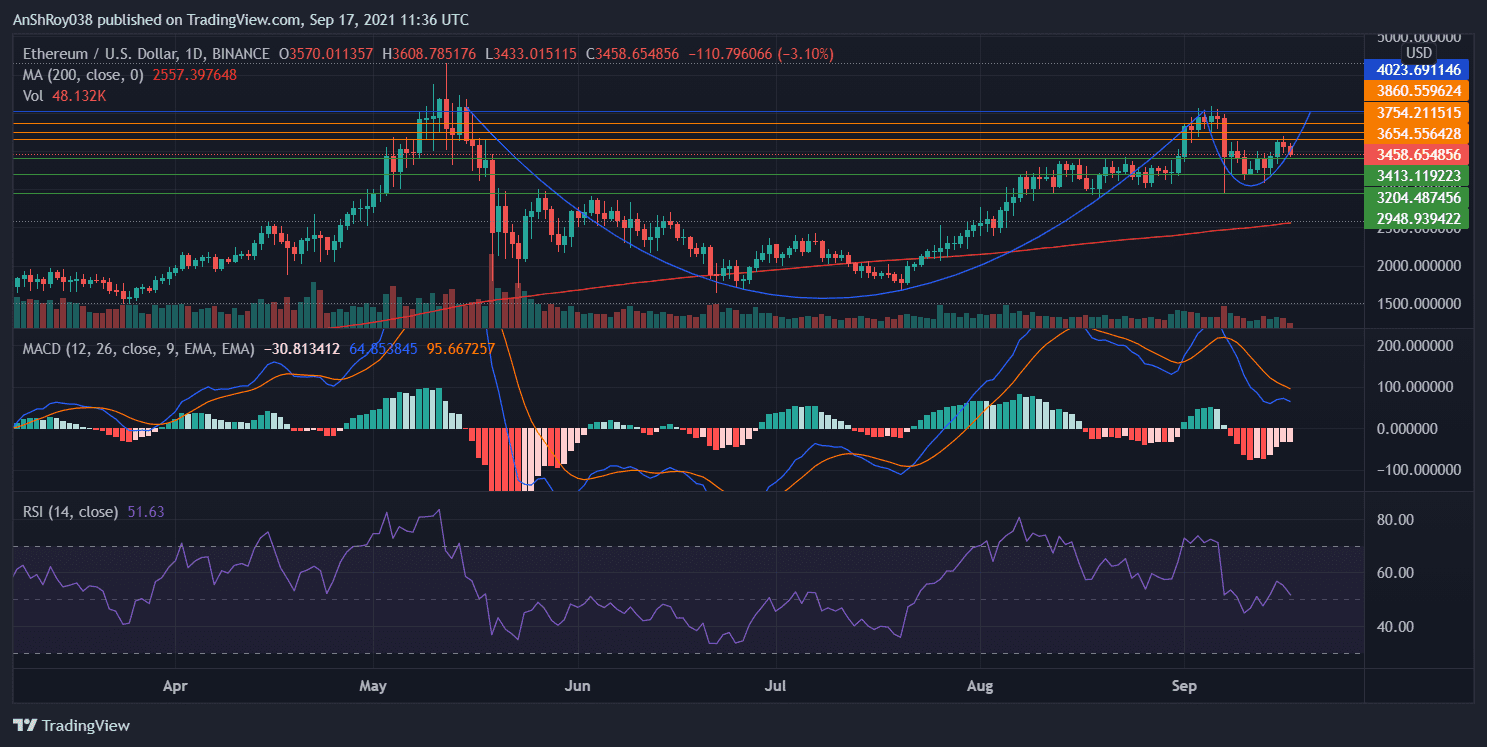This screenshot has height=747, width=1487.
Task: Click the Apr label on the time axis
Action: (x=175, y=687)
